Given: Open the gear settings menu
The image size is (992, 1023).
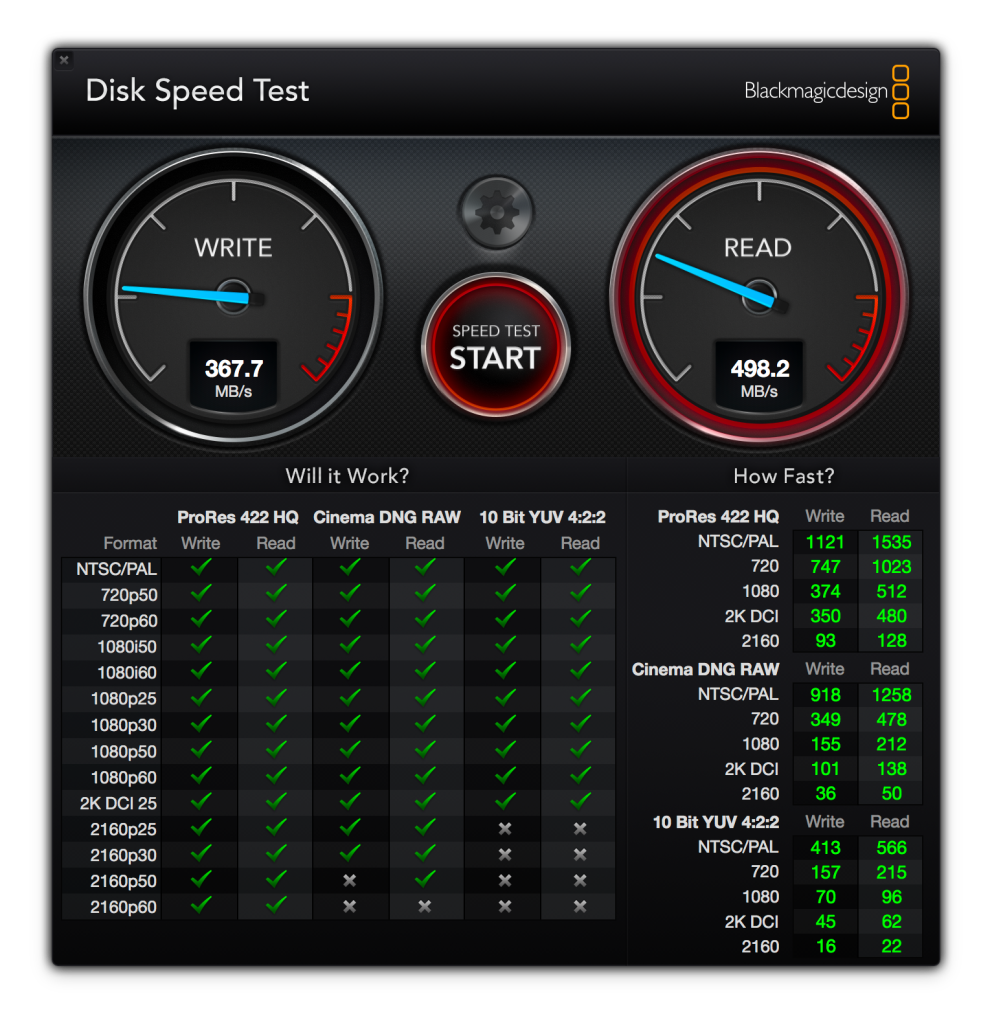Looking at the screenshot, I should [x=496, y=212].
